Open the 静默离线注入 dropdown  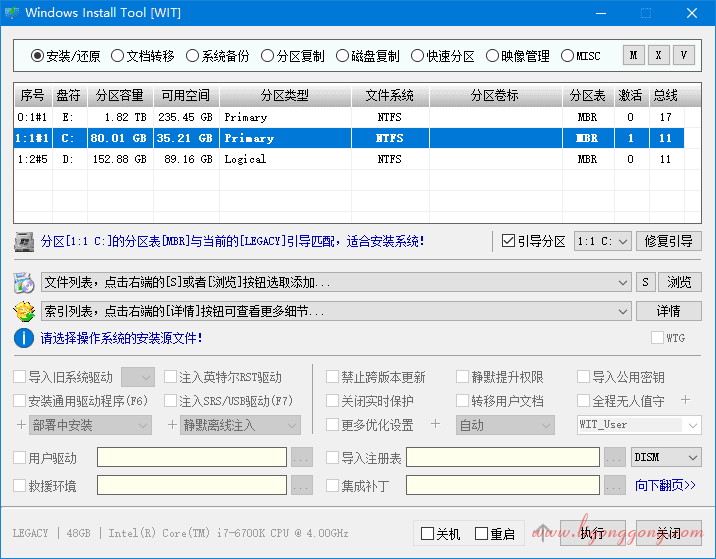click(241, 425)
